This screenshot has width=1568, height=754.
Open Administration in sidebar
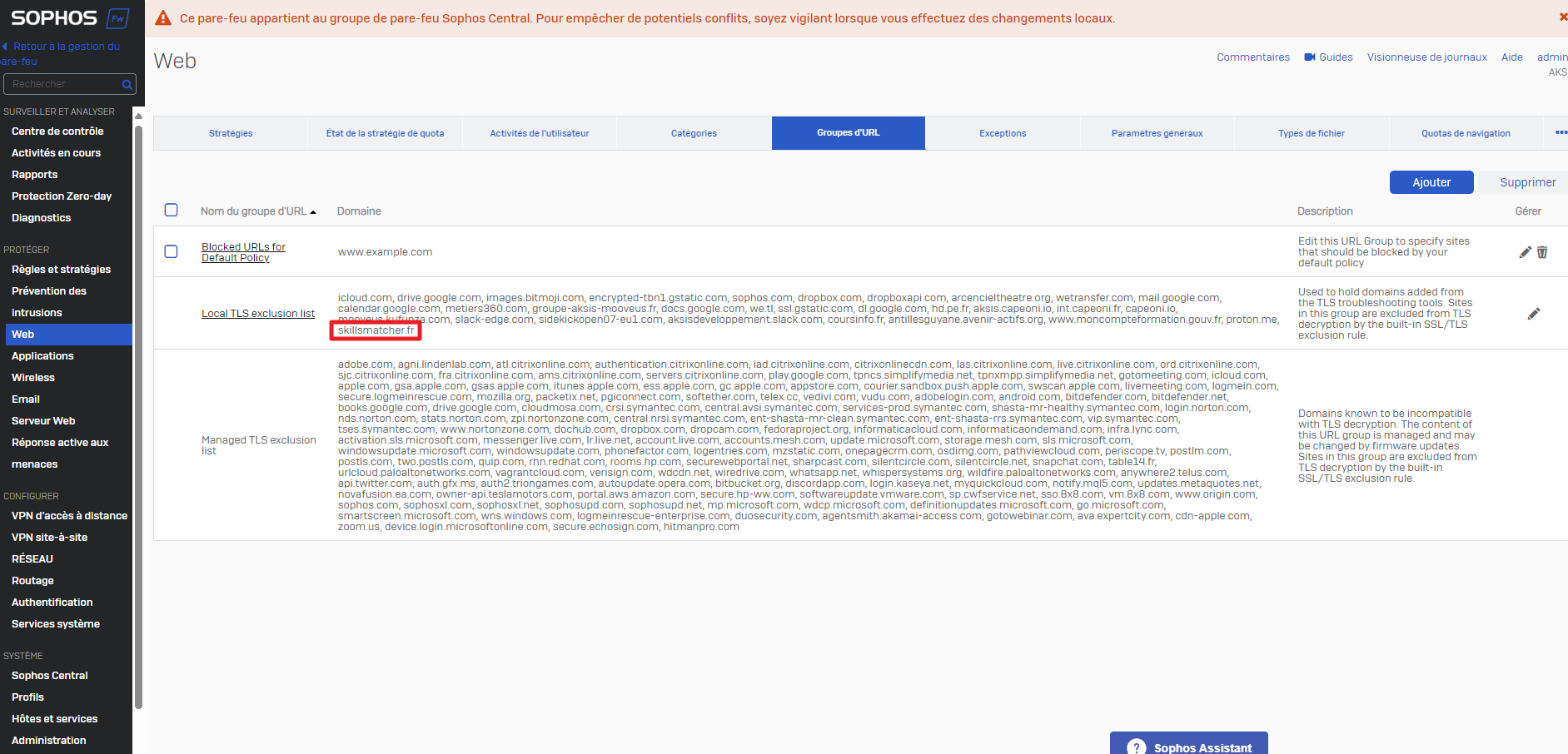(x=48, y=741)
